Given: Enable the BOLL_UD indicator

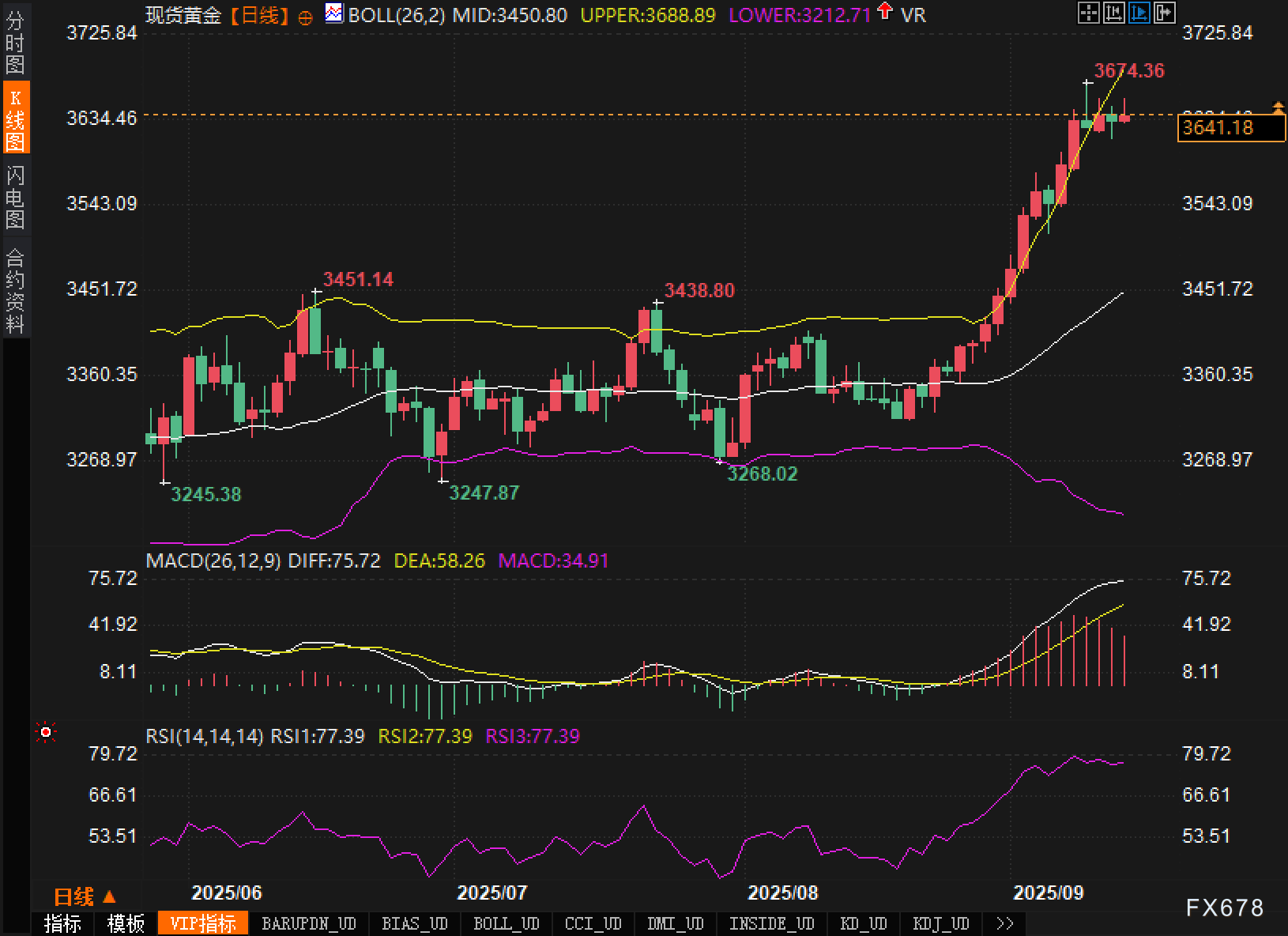Looking at the screenshot, I should click(506, 923).
